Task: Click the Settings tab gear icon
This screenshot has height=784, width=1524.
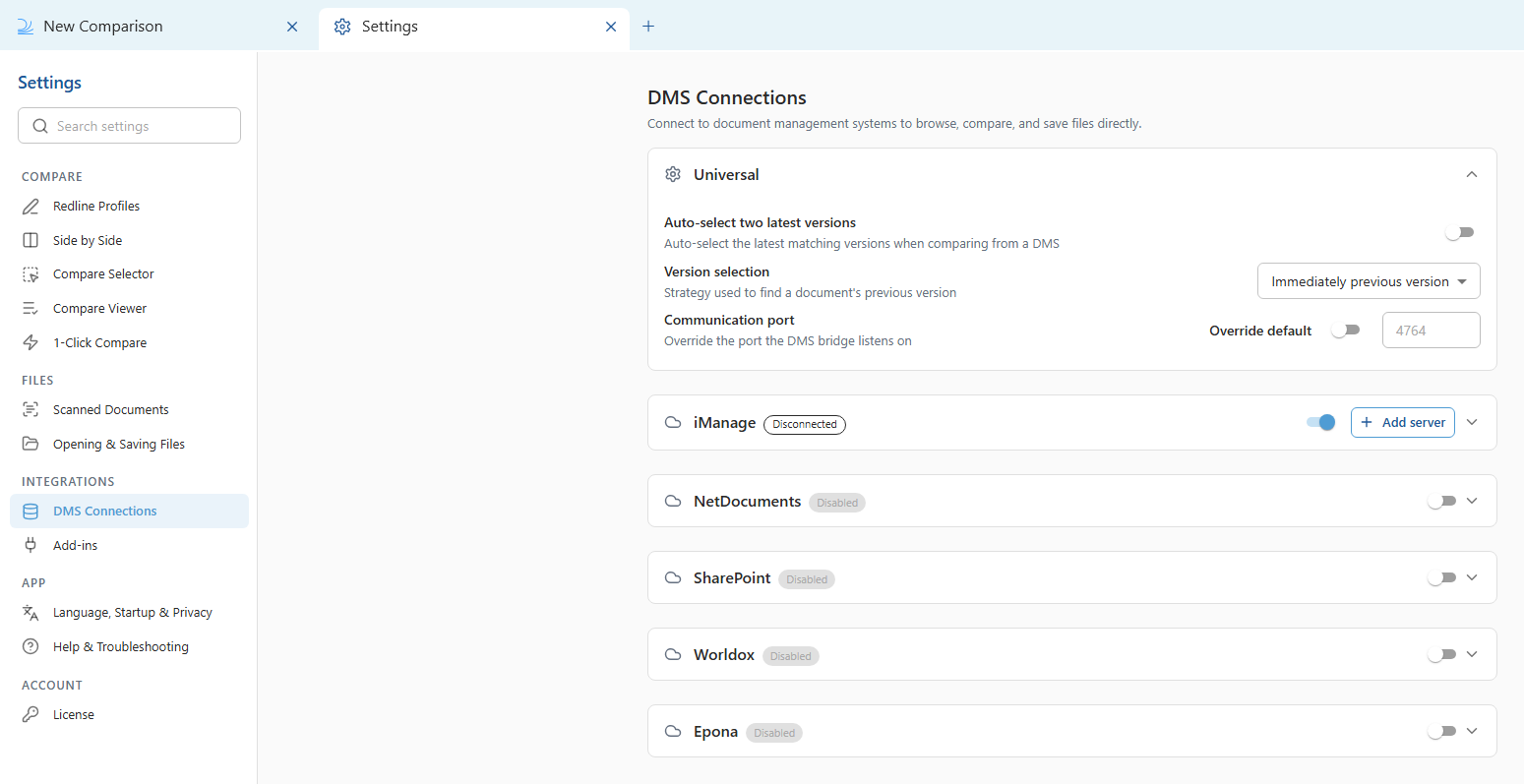Action: (342, 27)
